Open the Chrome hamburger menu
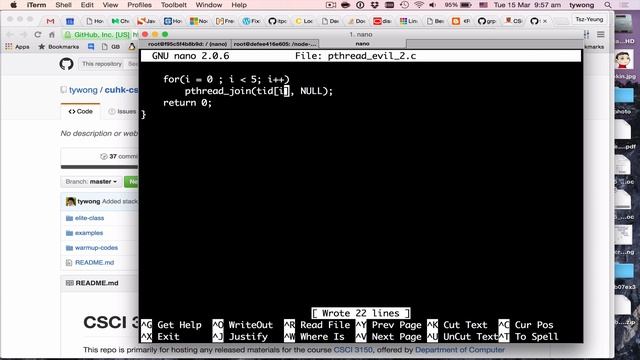640x360 pixels. 600,35
